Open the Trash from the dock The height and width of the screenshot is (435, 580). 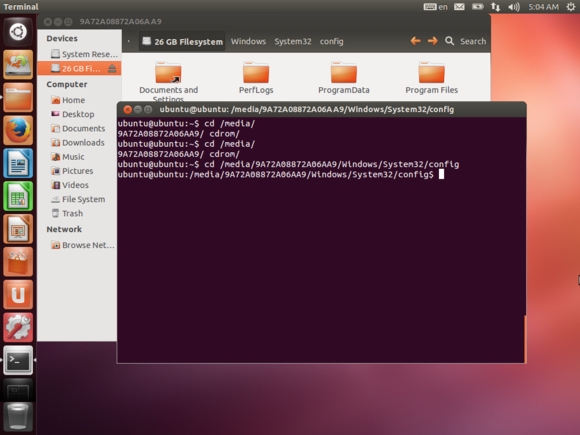[x=18, y=417]
